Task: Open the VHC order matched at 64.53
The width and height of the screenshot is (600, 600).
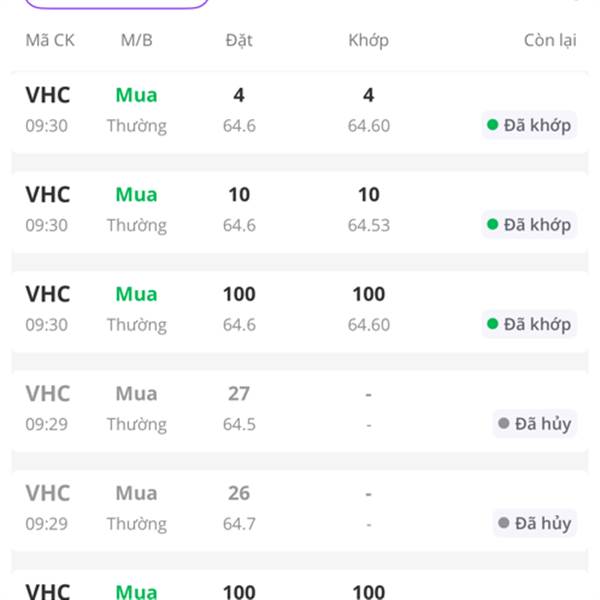Action: point(300,210)
